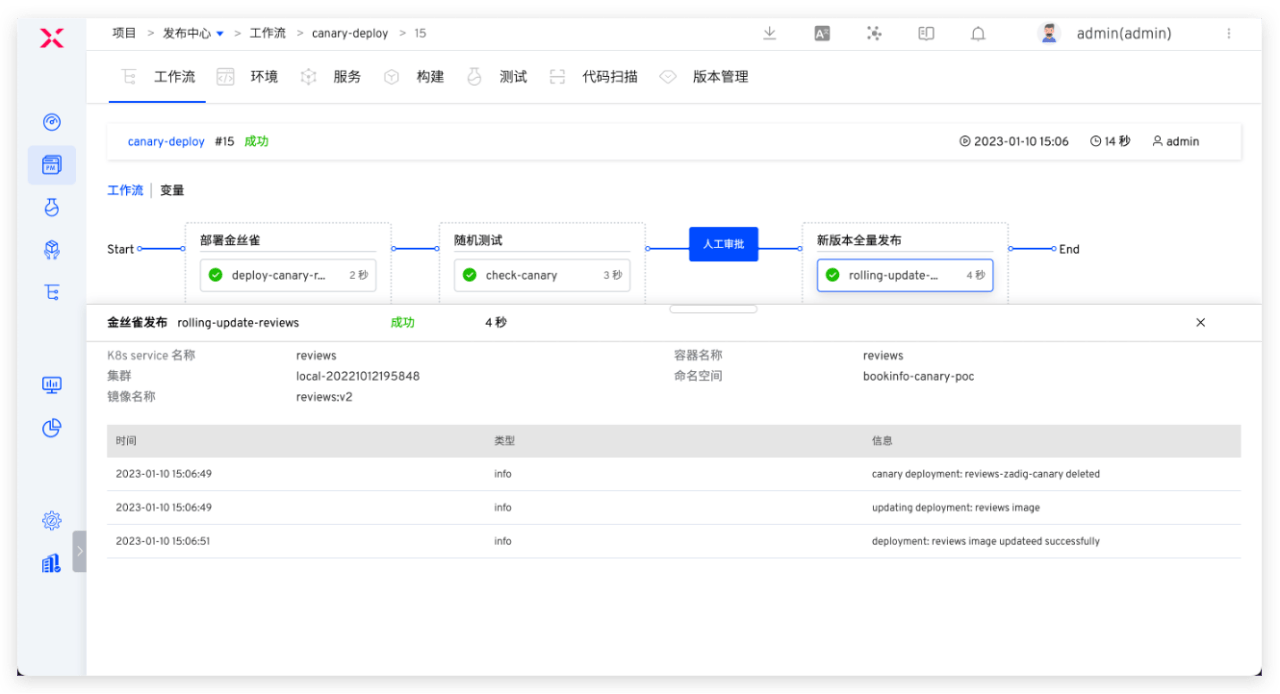1280x694 pixels.
Task: Open the documentation book icon
Action: (x=926, y=33)
